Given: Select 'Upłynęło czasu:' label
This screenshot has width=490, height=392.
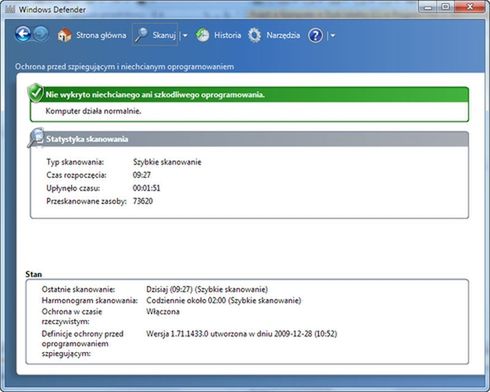Looking at the screenshot, I should click(73, 188).
